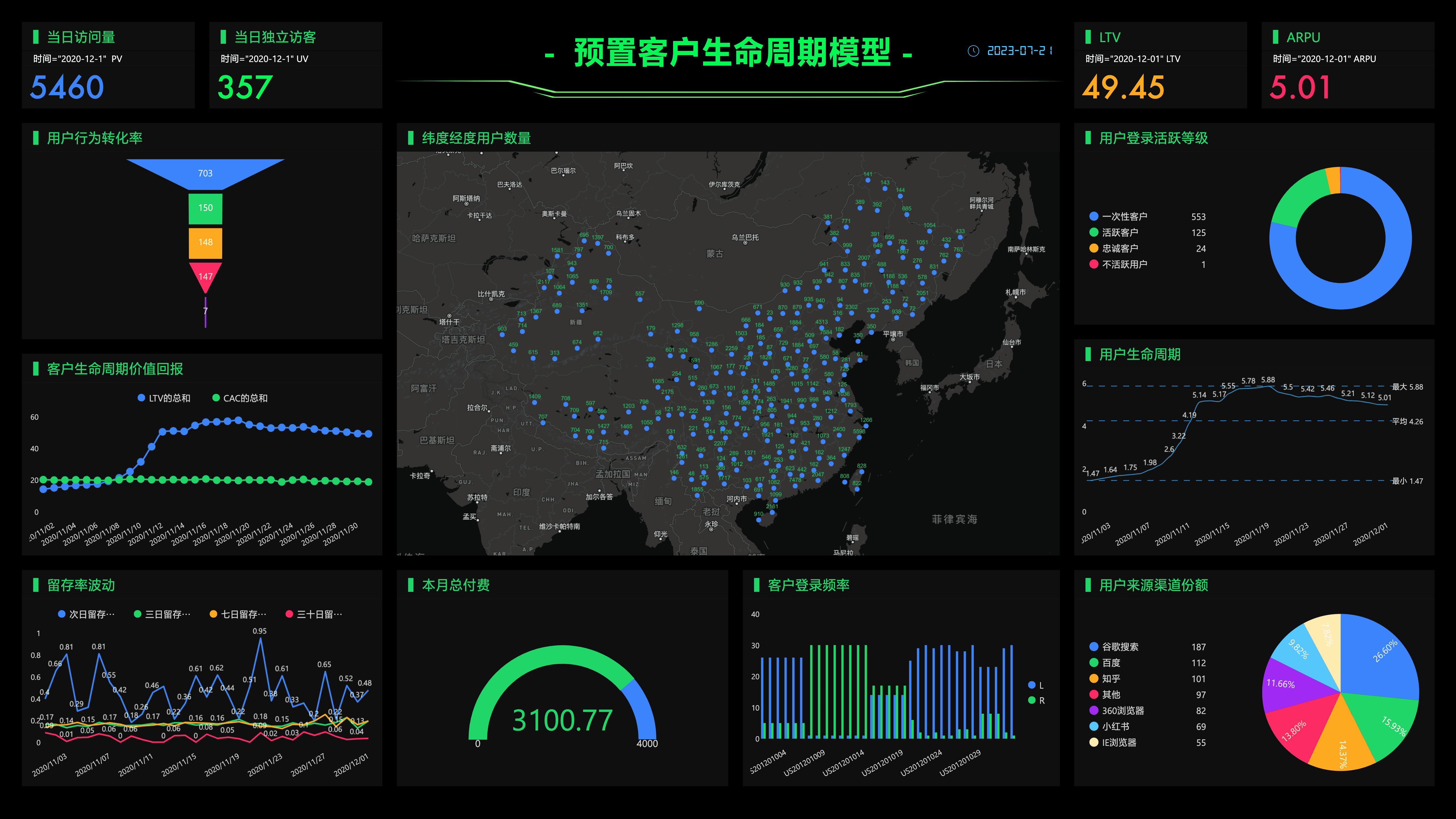Toggle the CAC的总和 legend entry
Screen dimensions: 1456x819
click(240, 398)
